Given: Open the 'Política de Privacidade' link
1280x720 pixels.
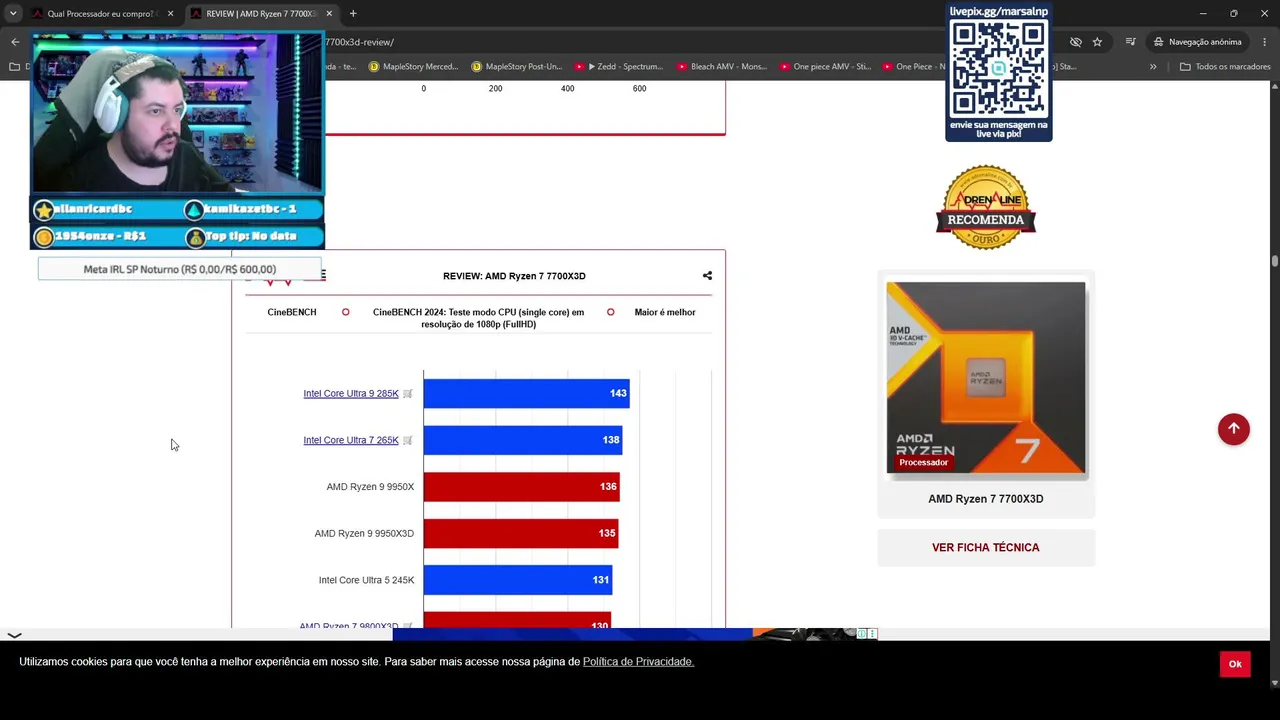Looking at the screenshot, I should (638, 662).
